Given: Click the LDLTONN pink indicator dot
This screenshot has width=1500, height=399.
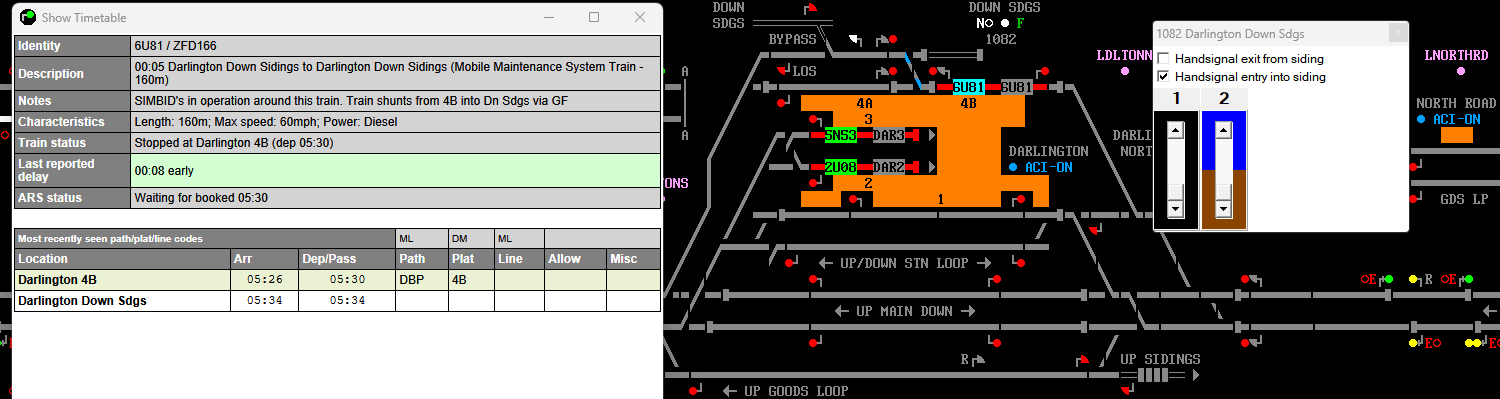Looking at the screenshot, I should (x=1125, y=72).
